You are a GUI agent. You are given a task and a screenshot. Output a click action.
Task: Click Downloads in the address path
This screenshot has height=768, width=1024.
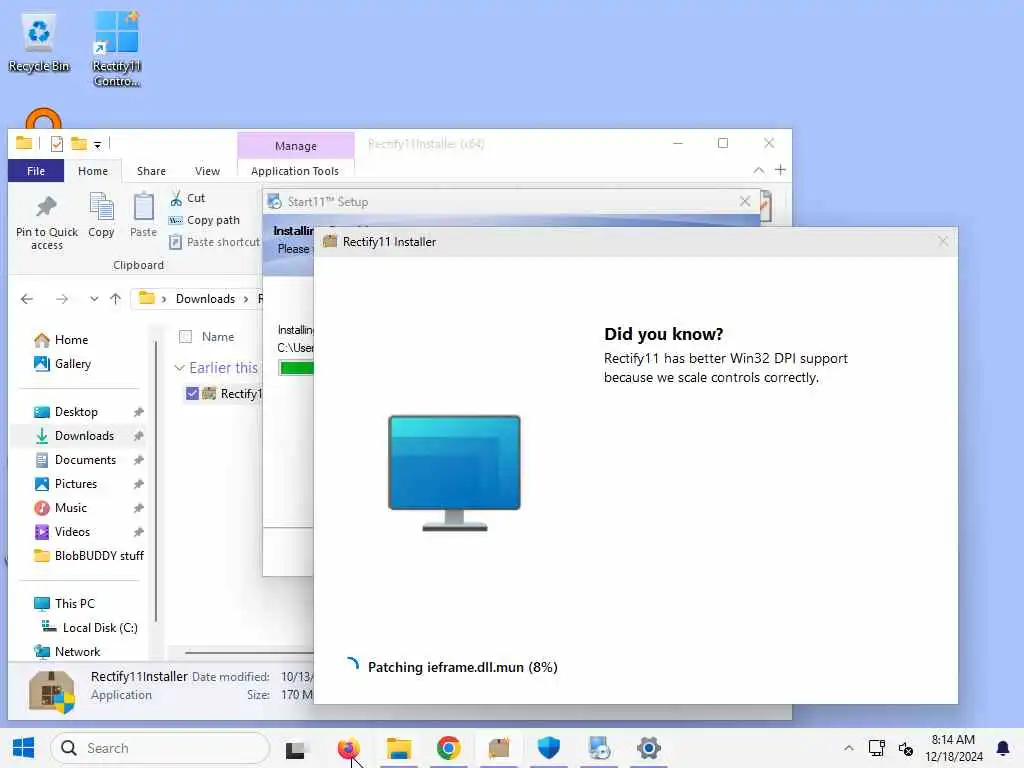[205, 299]
